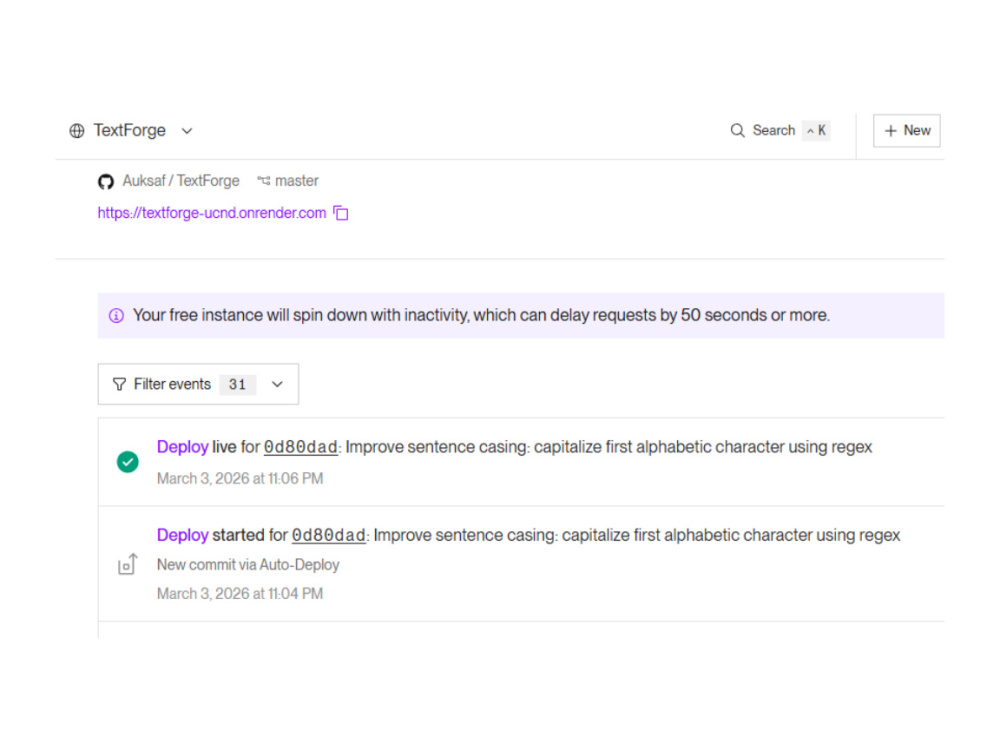Click the globe icon beside TextForge
This screenshot has width=1000, height=750.
click(x=77, y=131)
